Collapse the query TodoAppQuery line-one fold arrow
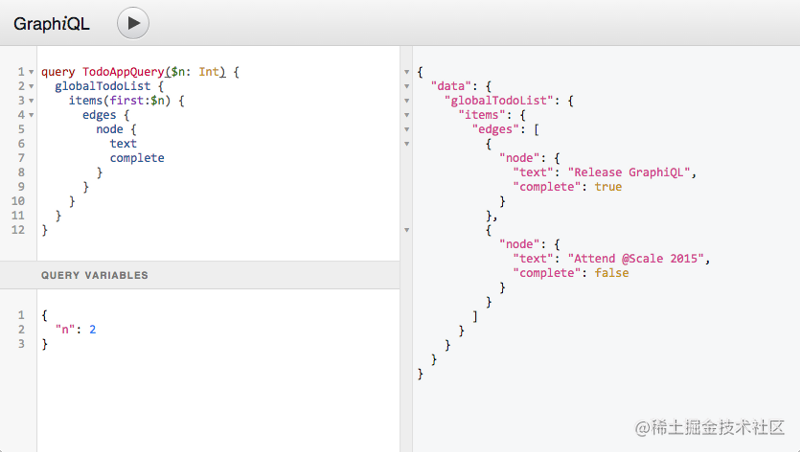This screenshot has height=452, width=800. coord(31,72)
